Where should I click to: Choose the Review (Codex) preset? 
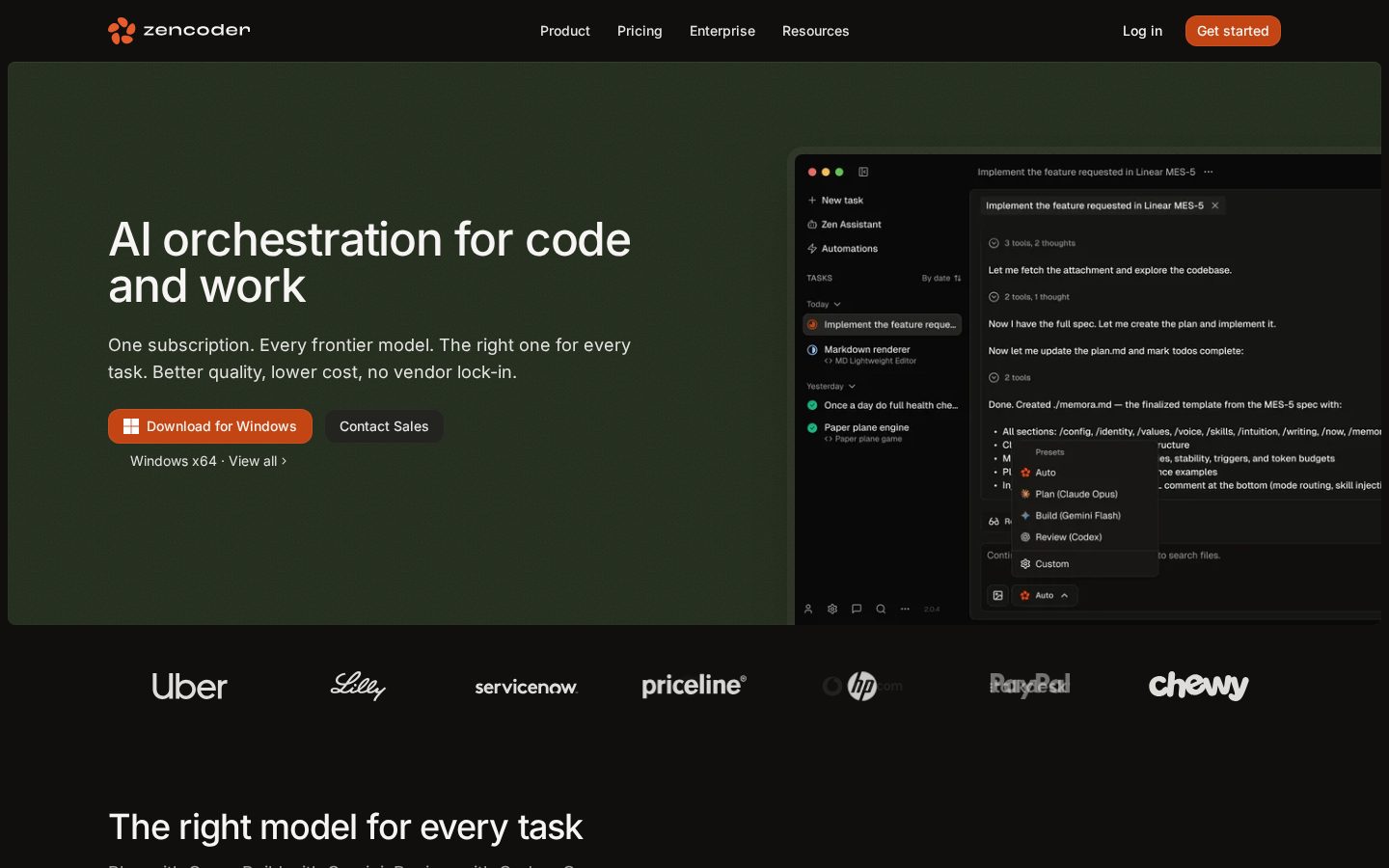pyautogui.click(x=1084, y=537)
